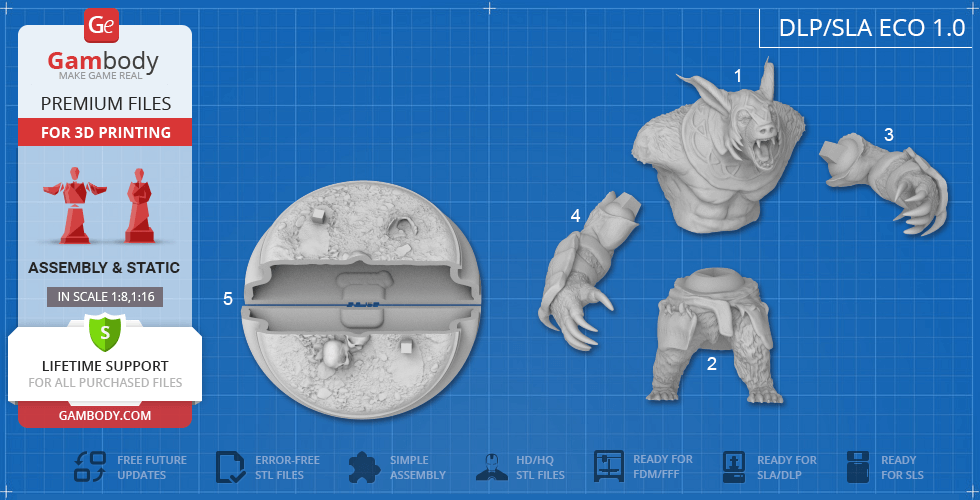Click the MAKE GAME REAL tagline
This screenshot has height=500, width=980.
click(101, 76)
